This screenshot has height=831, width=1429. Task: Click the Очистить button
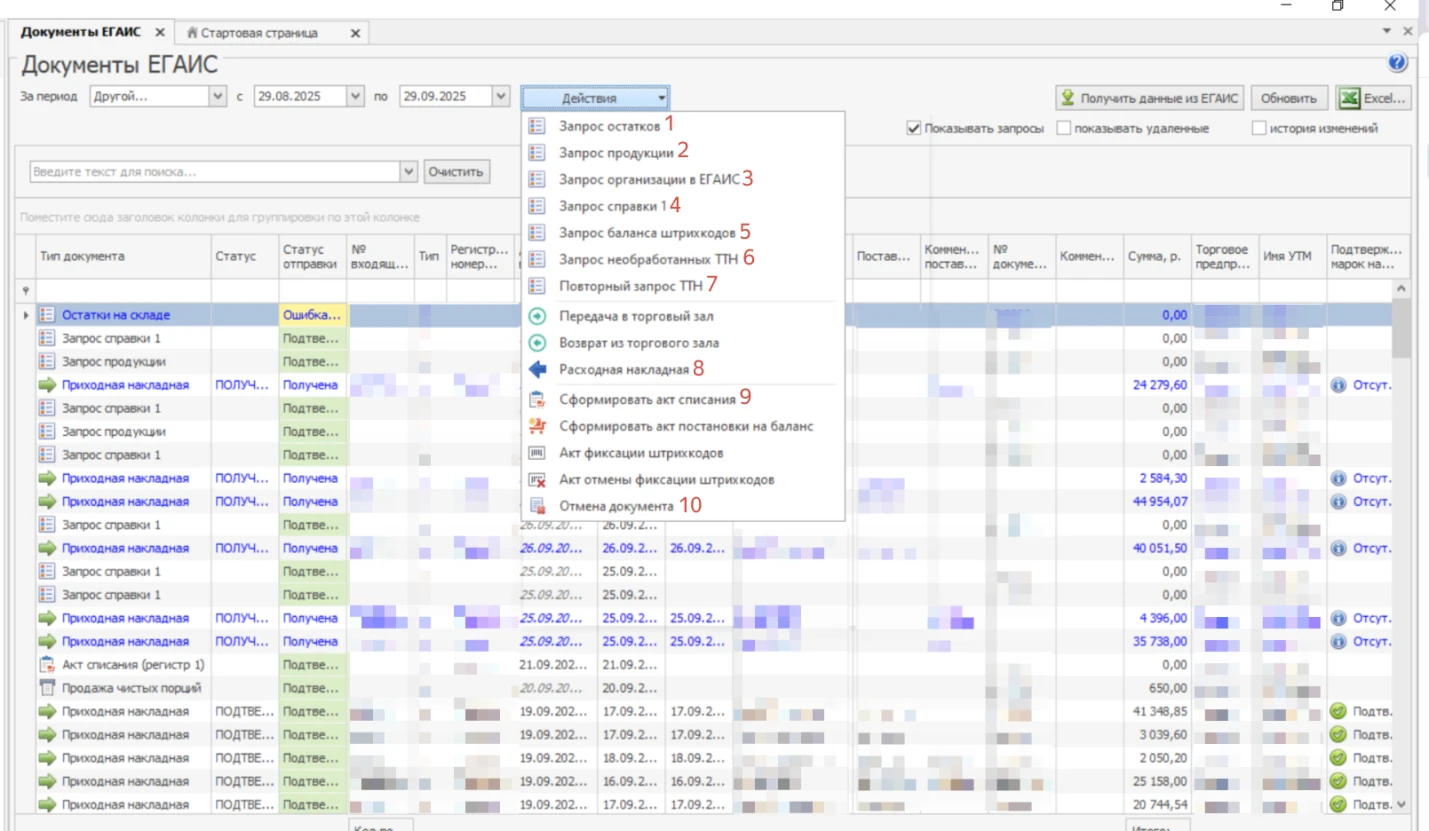tap(456, 172)
